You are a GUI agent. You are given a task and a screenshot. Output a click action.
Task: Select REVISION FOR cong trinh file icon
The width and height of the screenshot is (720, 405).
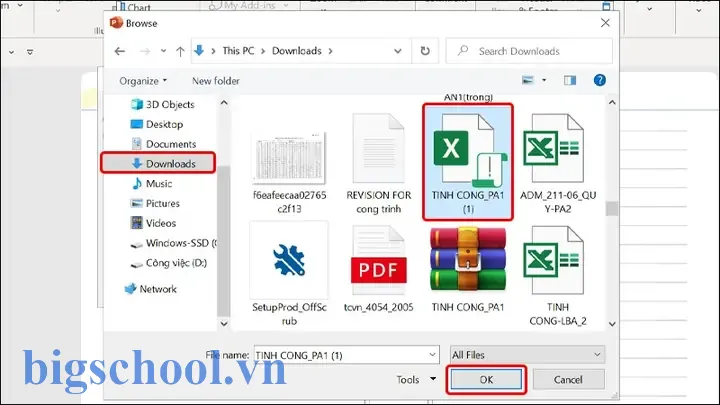tap(379, 148)
